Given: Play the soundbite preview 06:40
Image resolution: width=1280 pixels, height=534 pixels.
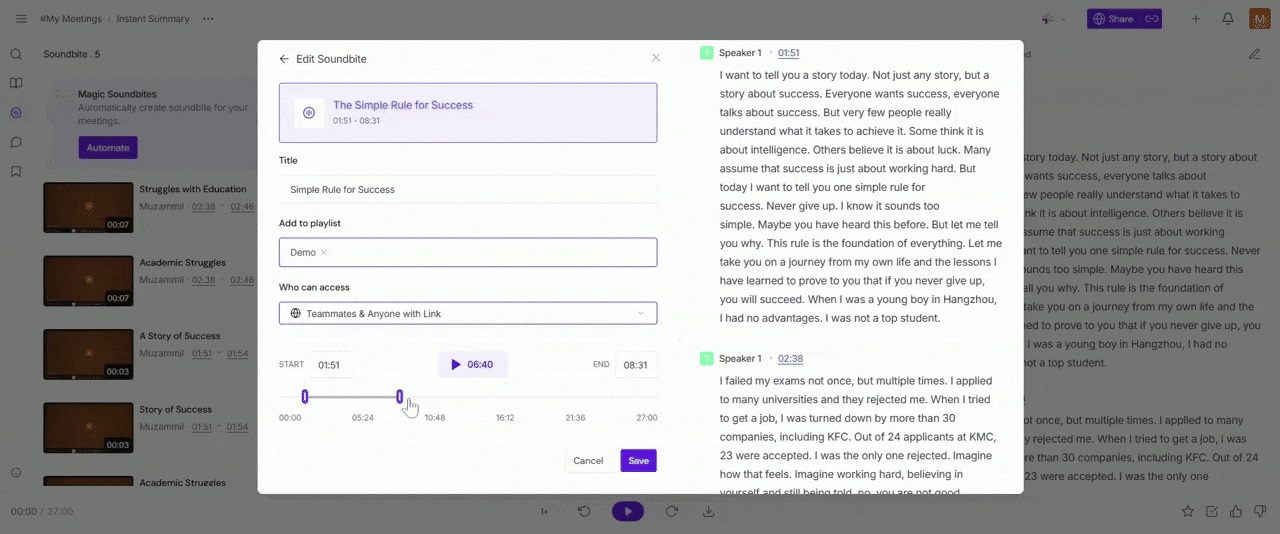Looking at the screenshot, I should click(x=473, y=365).
